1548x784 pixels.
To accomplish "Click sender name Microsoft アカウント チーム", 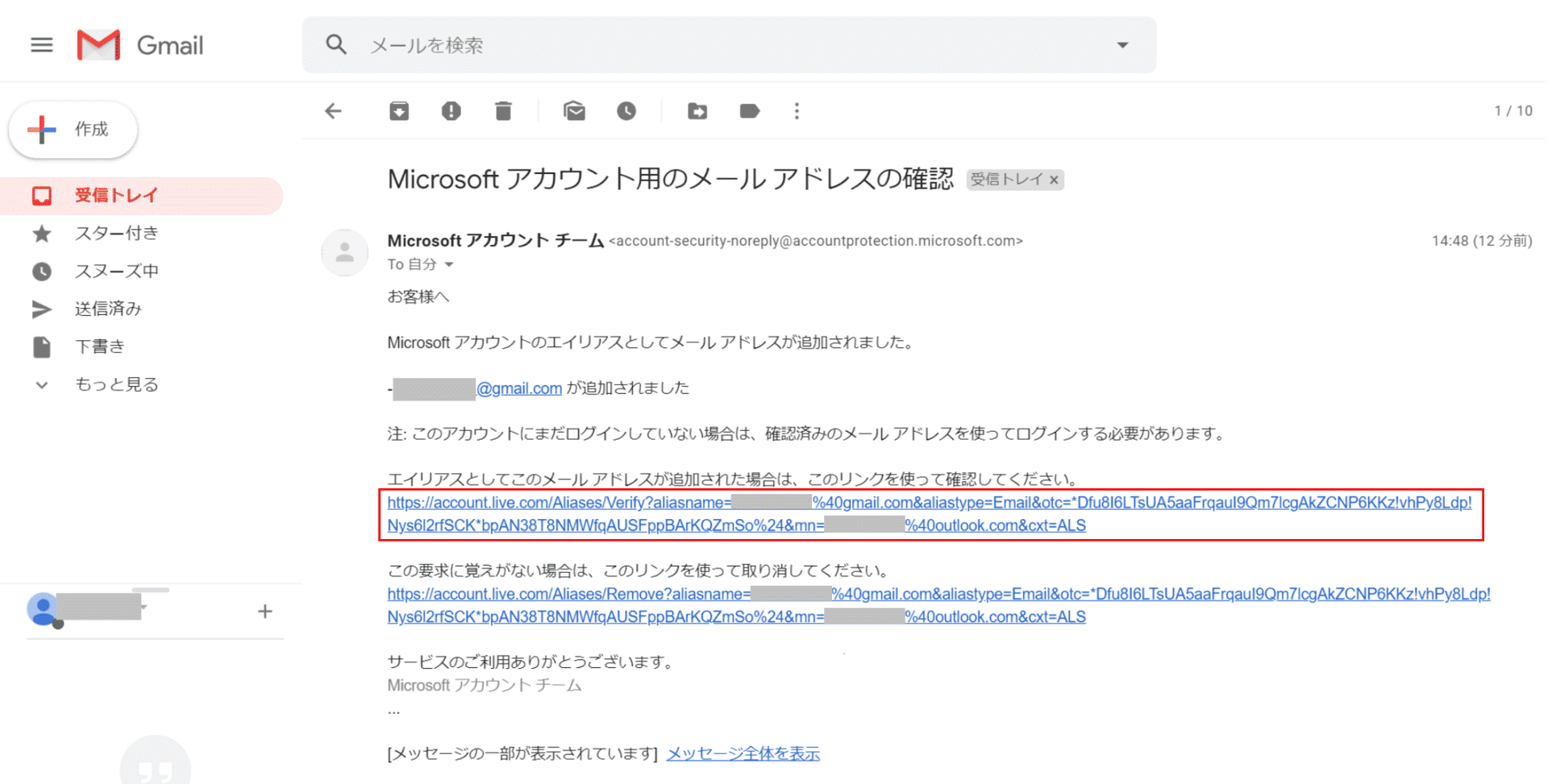I will click(496, 241).
